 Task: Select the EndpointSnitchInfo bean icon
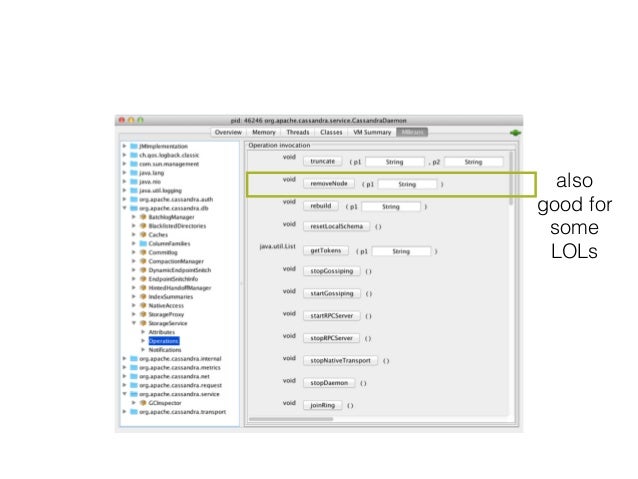click(143, 279)
